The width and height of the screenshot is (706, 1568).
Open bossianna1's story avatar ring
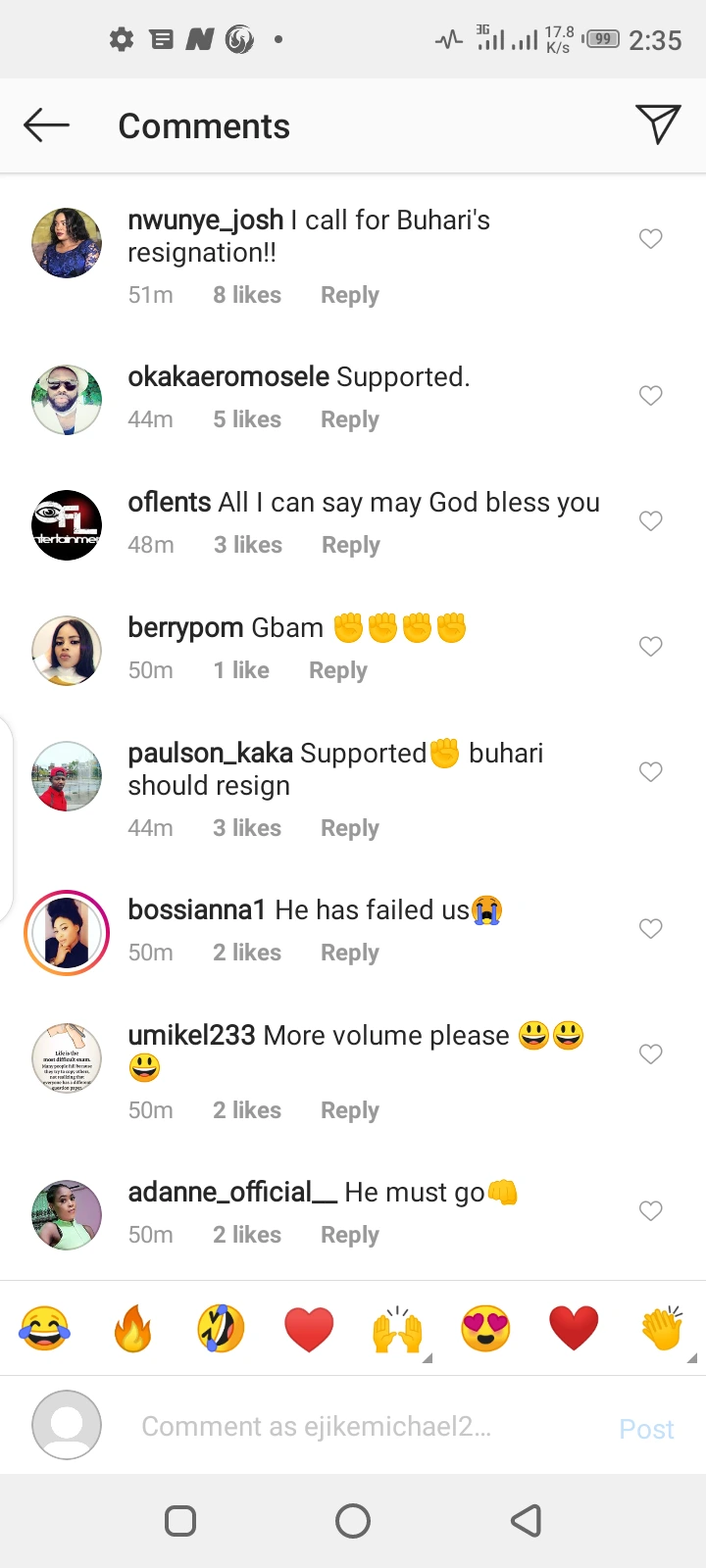(x=67, y=933)
